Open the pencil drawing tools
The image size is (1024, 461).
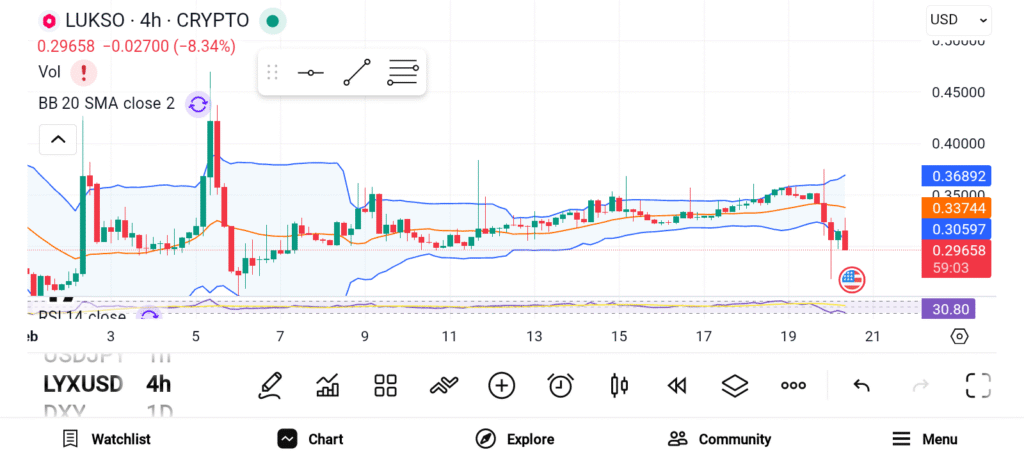pos(269,385)
